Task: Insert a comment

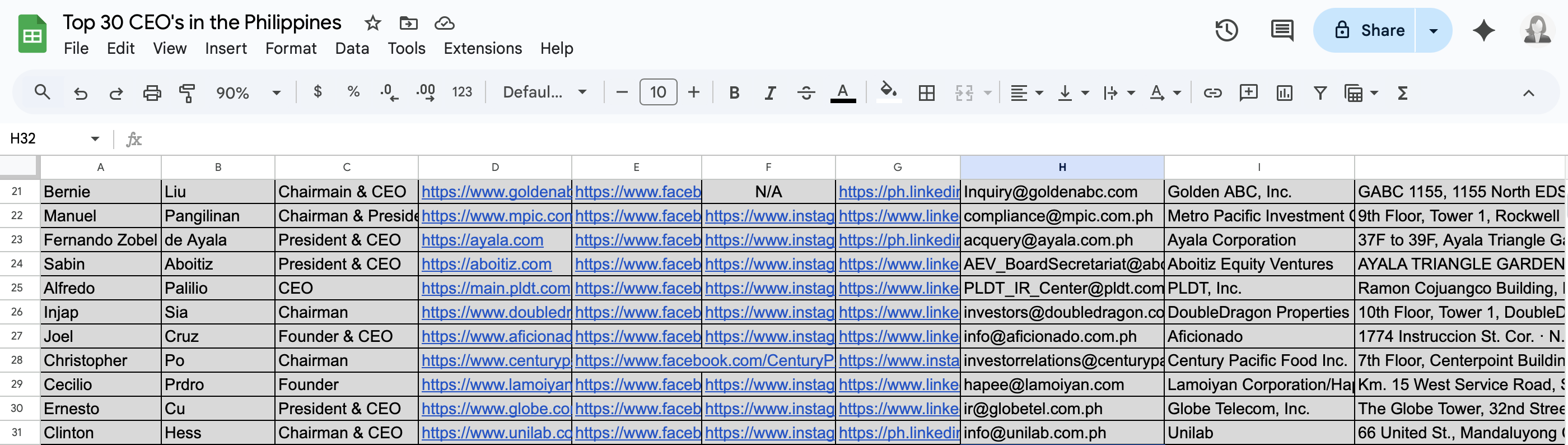Action: point(1248,92)
